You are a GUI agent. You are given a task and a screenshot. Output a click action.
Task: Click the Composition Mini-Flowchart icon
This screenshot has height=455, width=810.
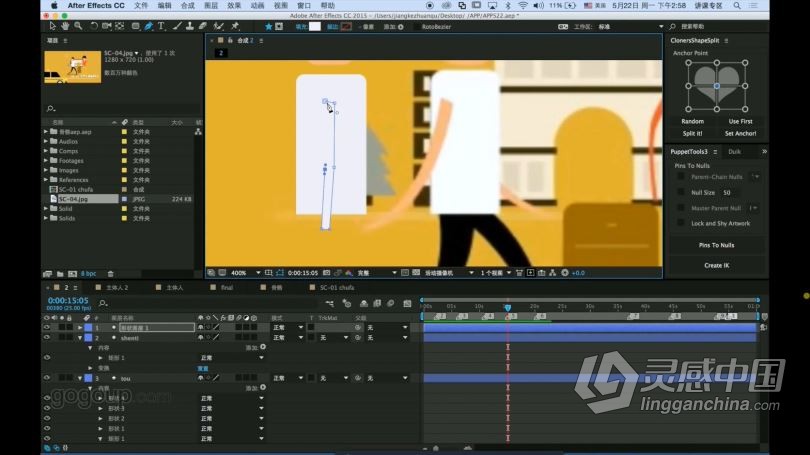coord(330,303)
